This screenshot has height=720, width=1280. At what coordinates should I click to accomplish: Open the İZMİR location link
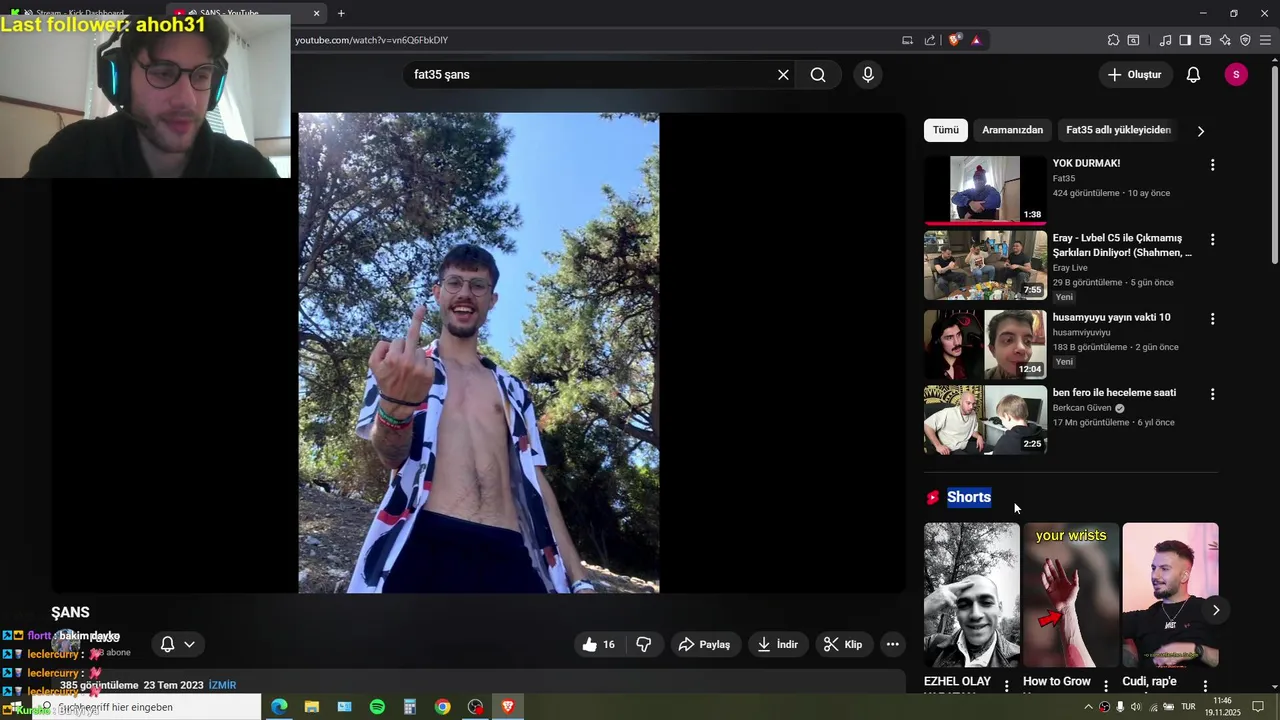coord(222,685)
